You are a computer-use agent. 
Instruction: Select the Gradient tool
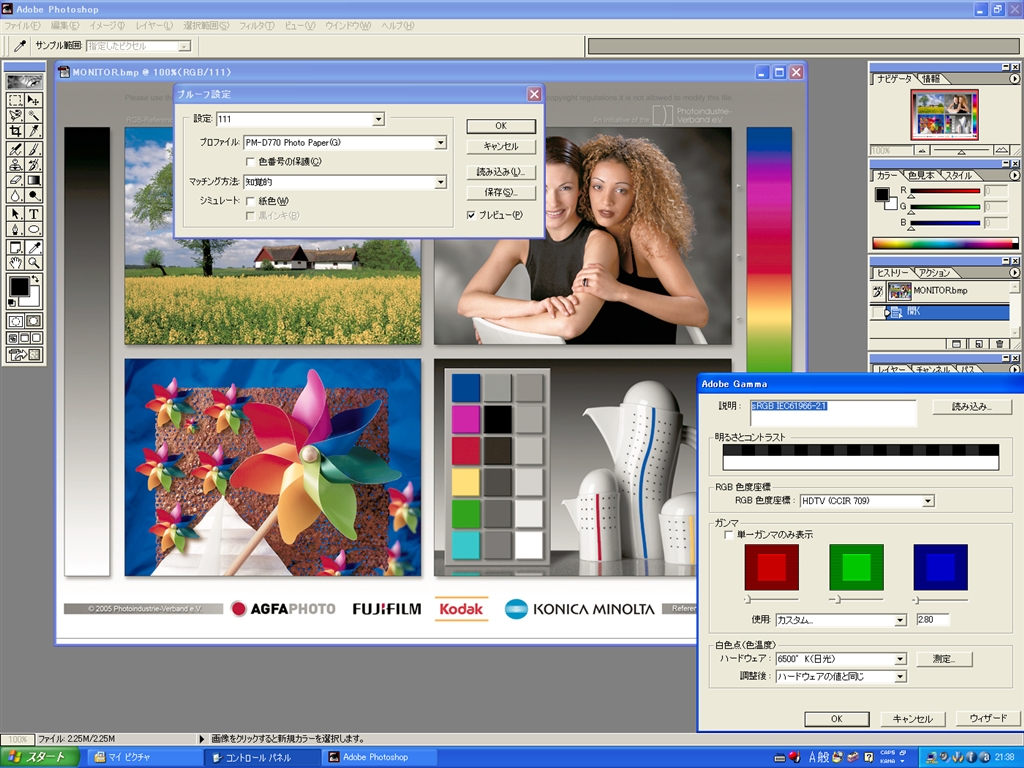tap(33, 180)
